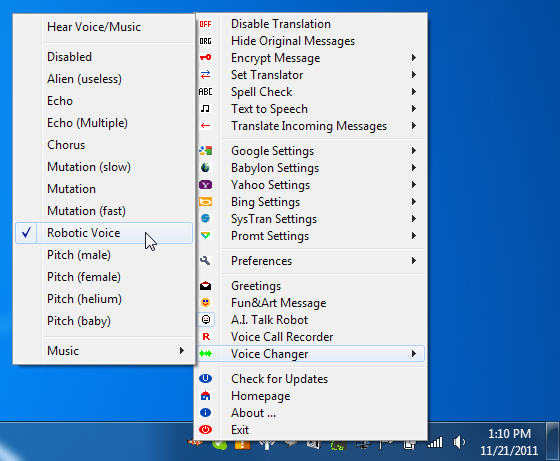This screenshot has width=560, height=461.
Task: Choose Hide Original Messages entry
Action: click(310, 41)
